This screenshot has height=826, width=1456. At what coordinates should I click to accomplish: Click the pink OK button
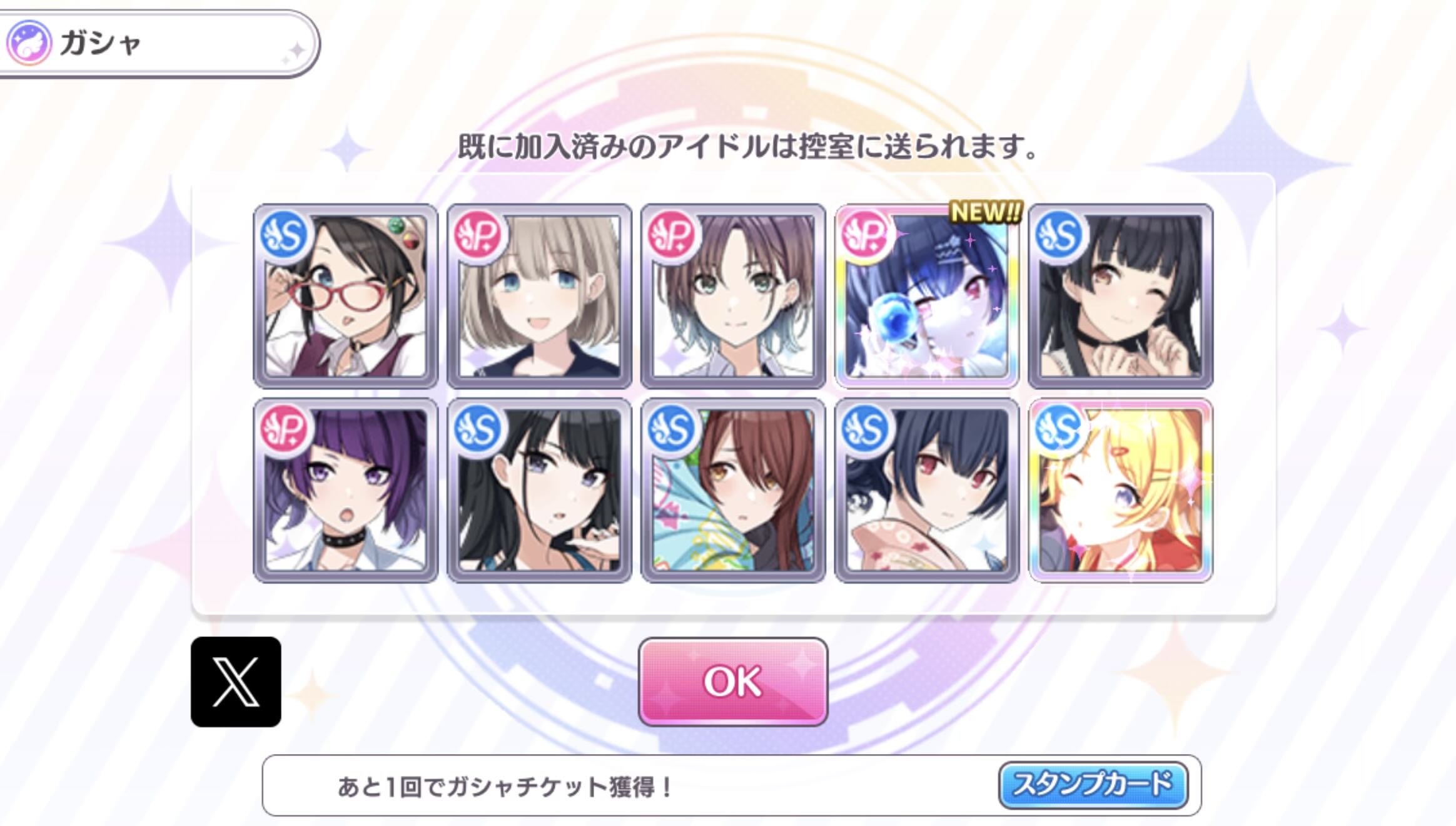coord(733,681)
